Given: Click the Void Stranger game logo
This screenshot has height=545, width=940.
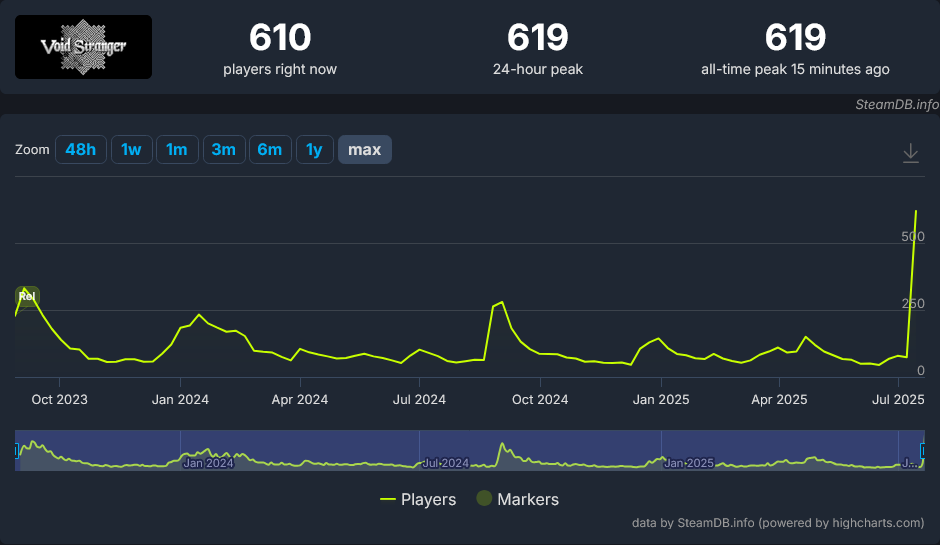Looking at the screenshot, I should 83,47.
